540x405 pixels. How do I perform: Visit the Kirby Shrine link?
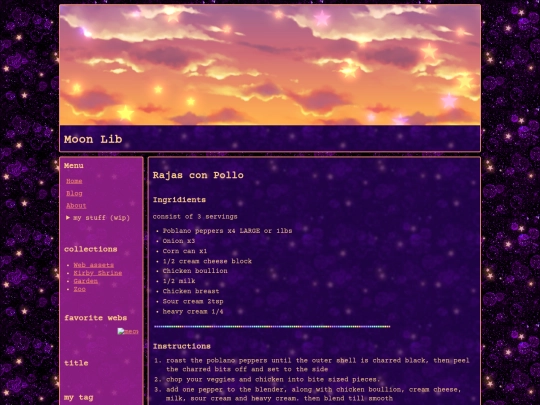click(98, 273)
